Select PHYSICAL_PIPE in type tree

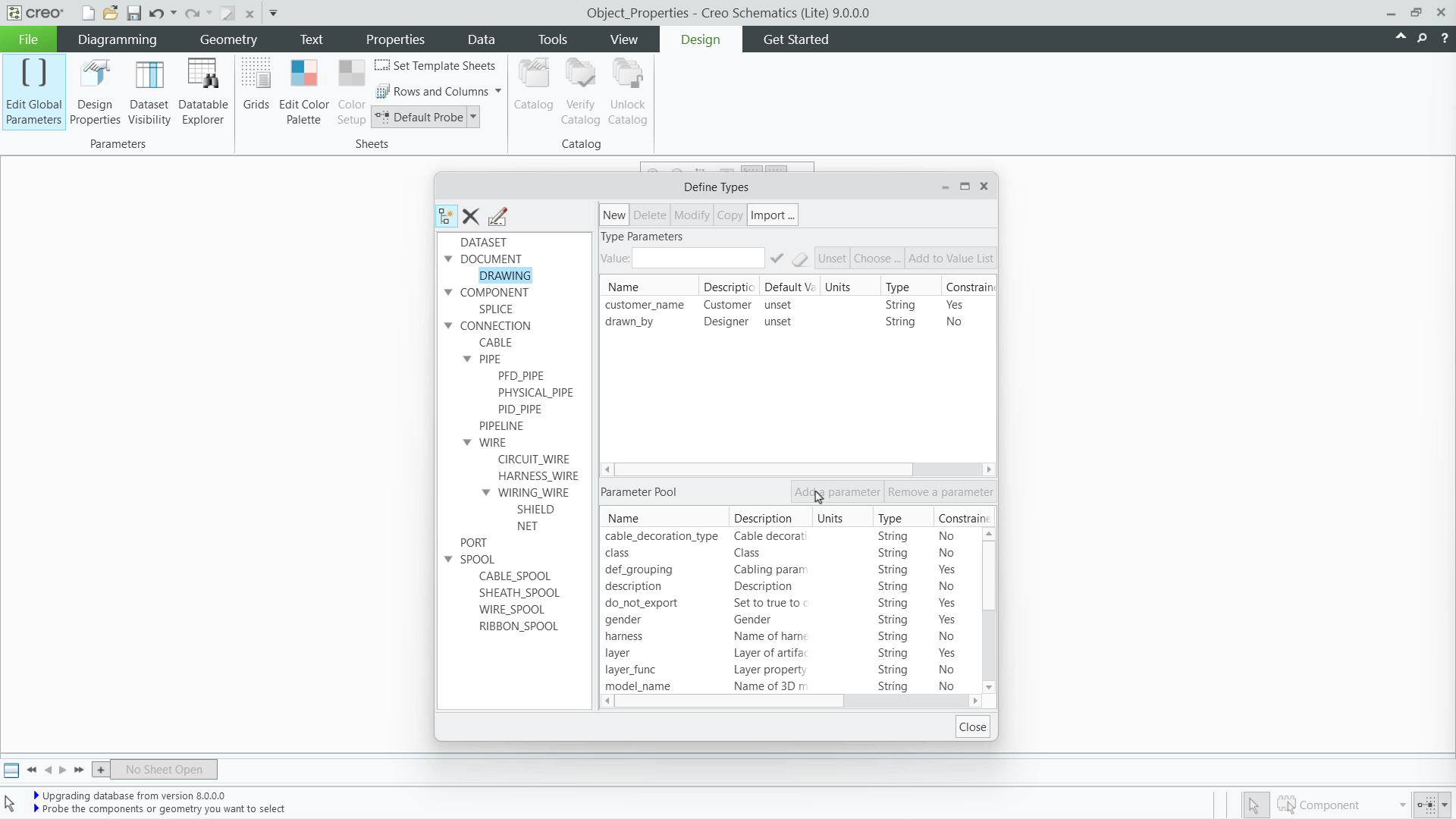pos(535,392)
